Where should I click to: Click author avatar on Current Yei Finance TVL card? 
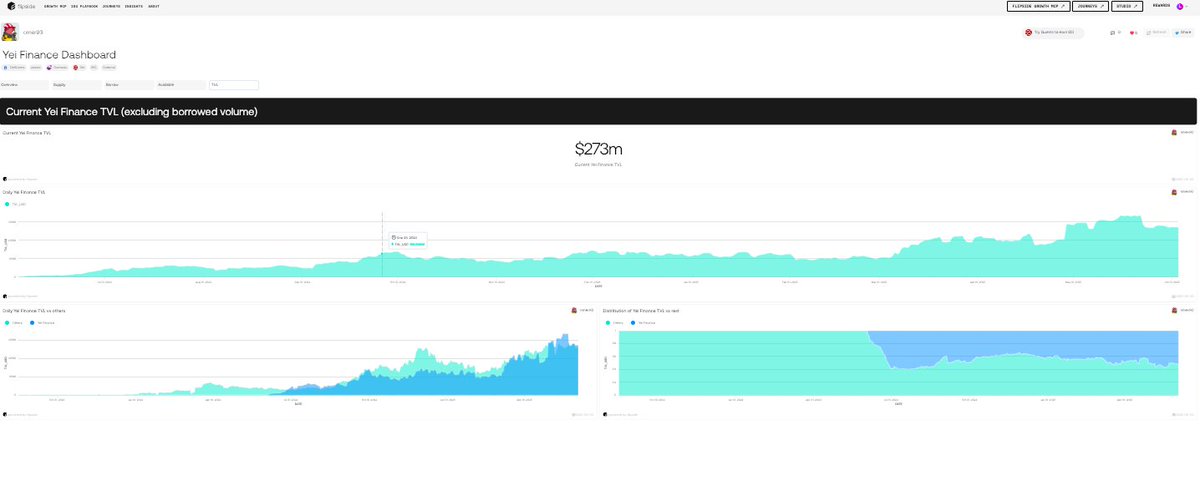pyautogui.click(x=1175, y=131)
